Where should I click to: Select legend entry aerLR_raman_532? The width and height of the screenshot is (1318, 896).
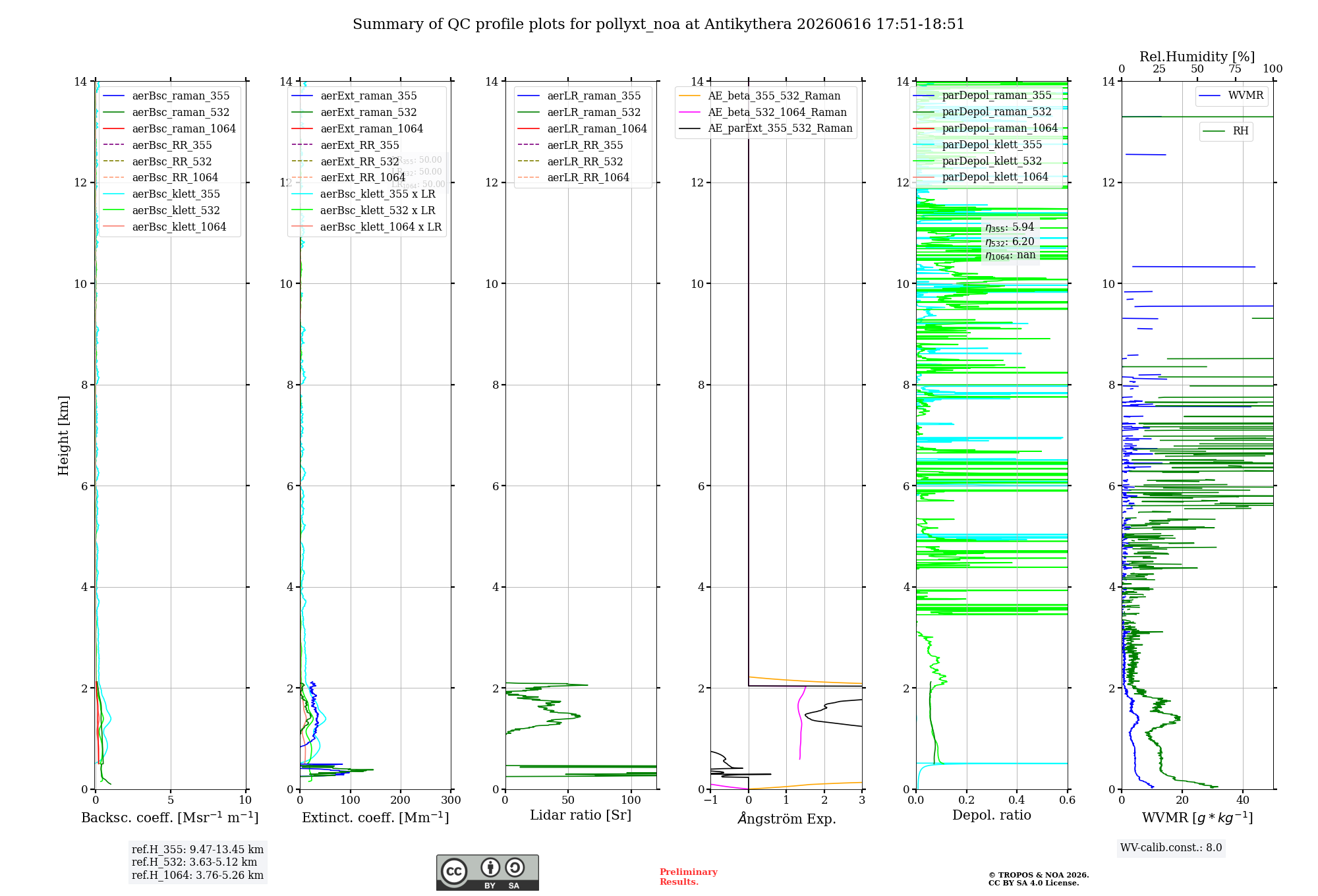[x=579, y=113]
